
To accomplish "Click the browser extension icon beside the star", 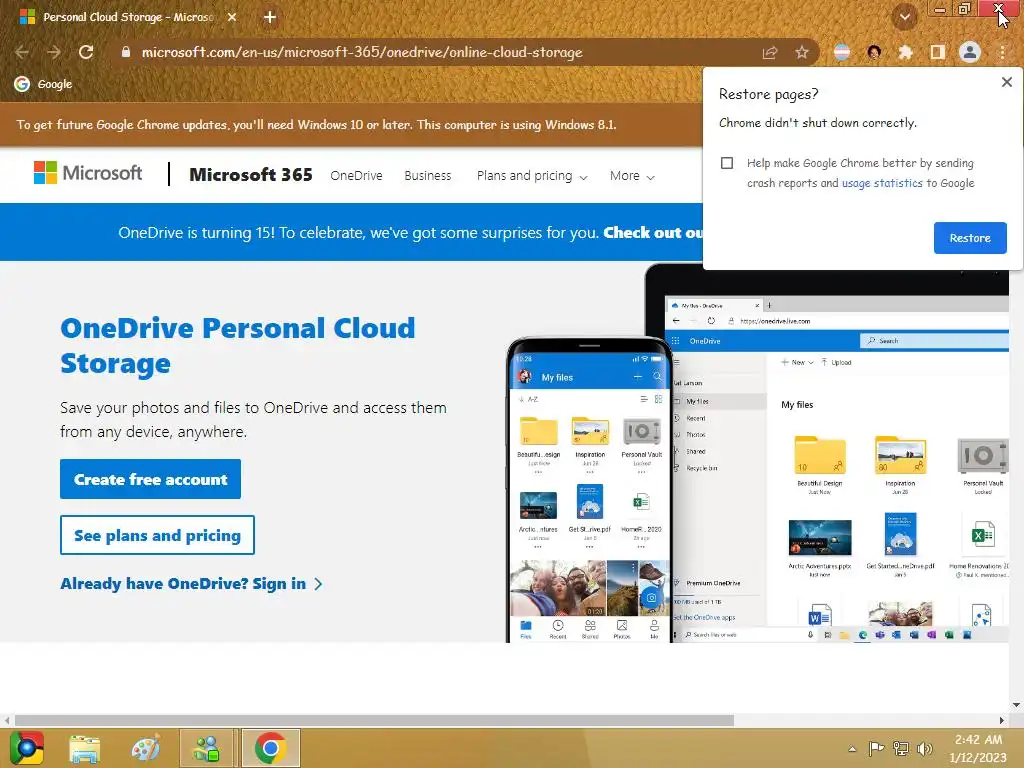I will 842,52.
